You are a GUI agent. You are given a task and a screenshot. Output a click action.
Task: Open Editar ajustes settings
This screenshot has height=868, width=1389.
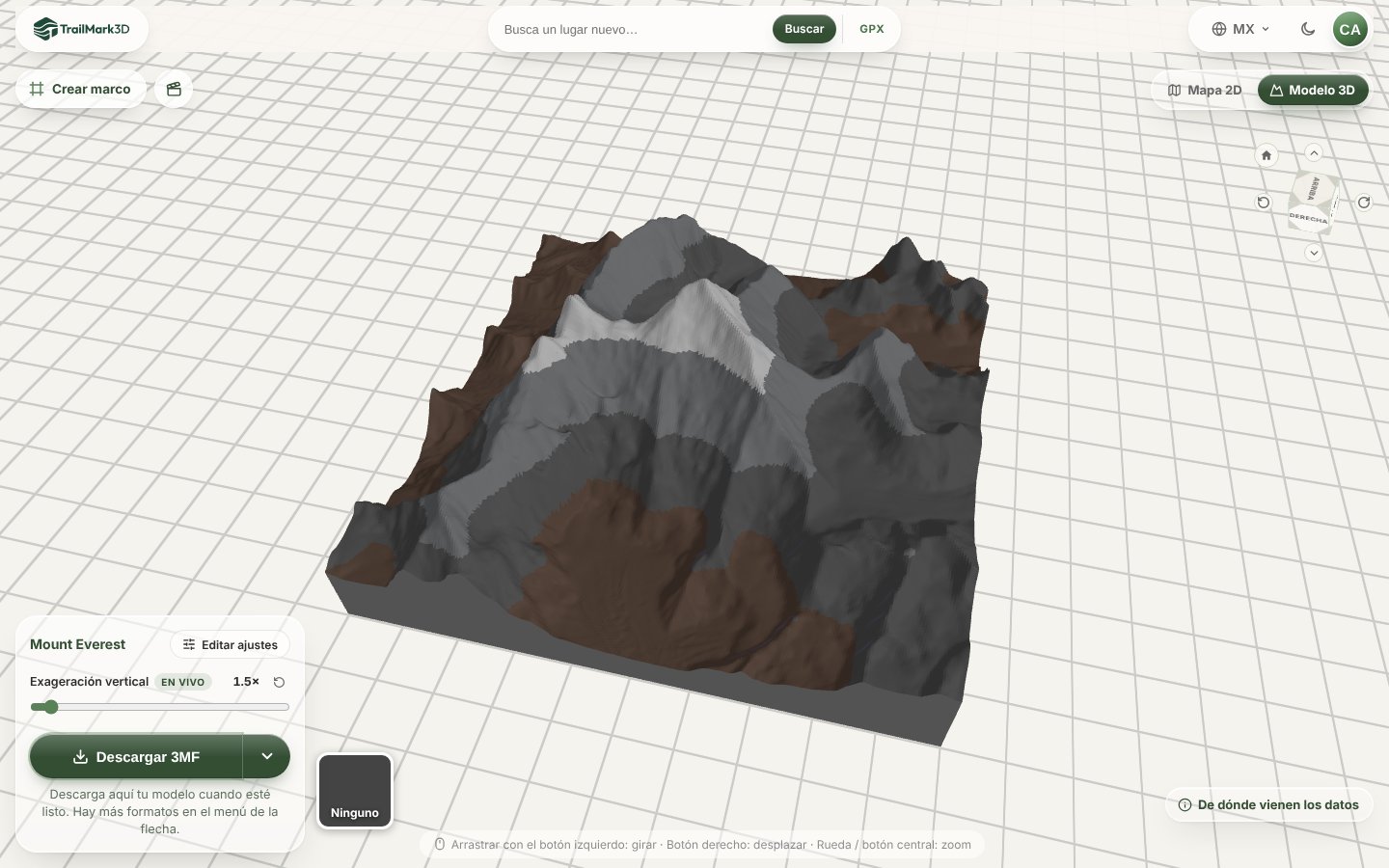tap(231, 645)
